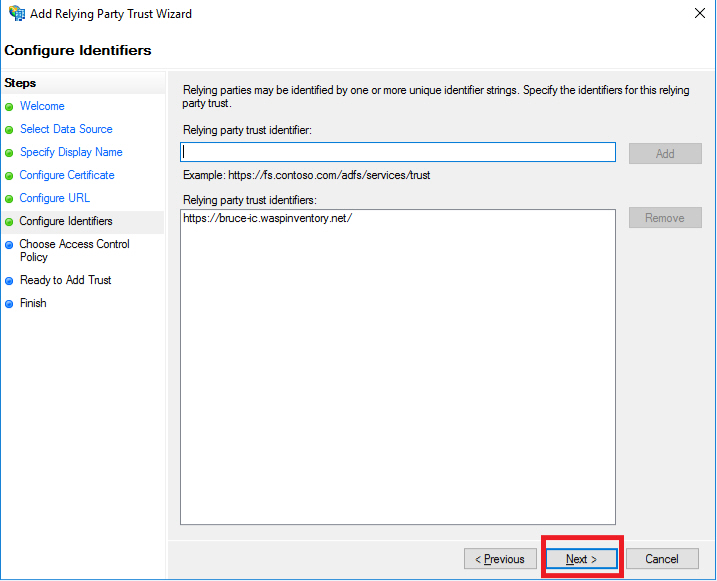The width and height of the screenshot is (717, 581).
Task: Select the Configure Identifiers step
Action: click(x=66, y=221)
